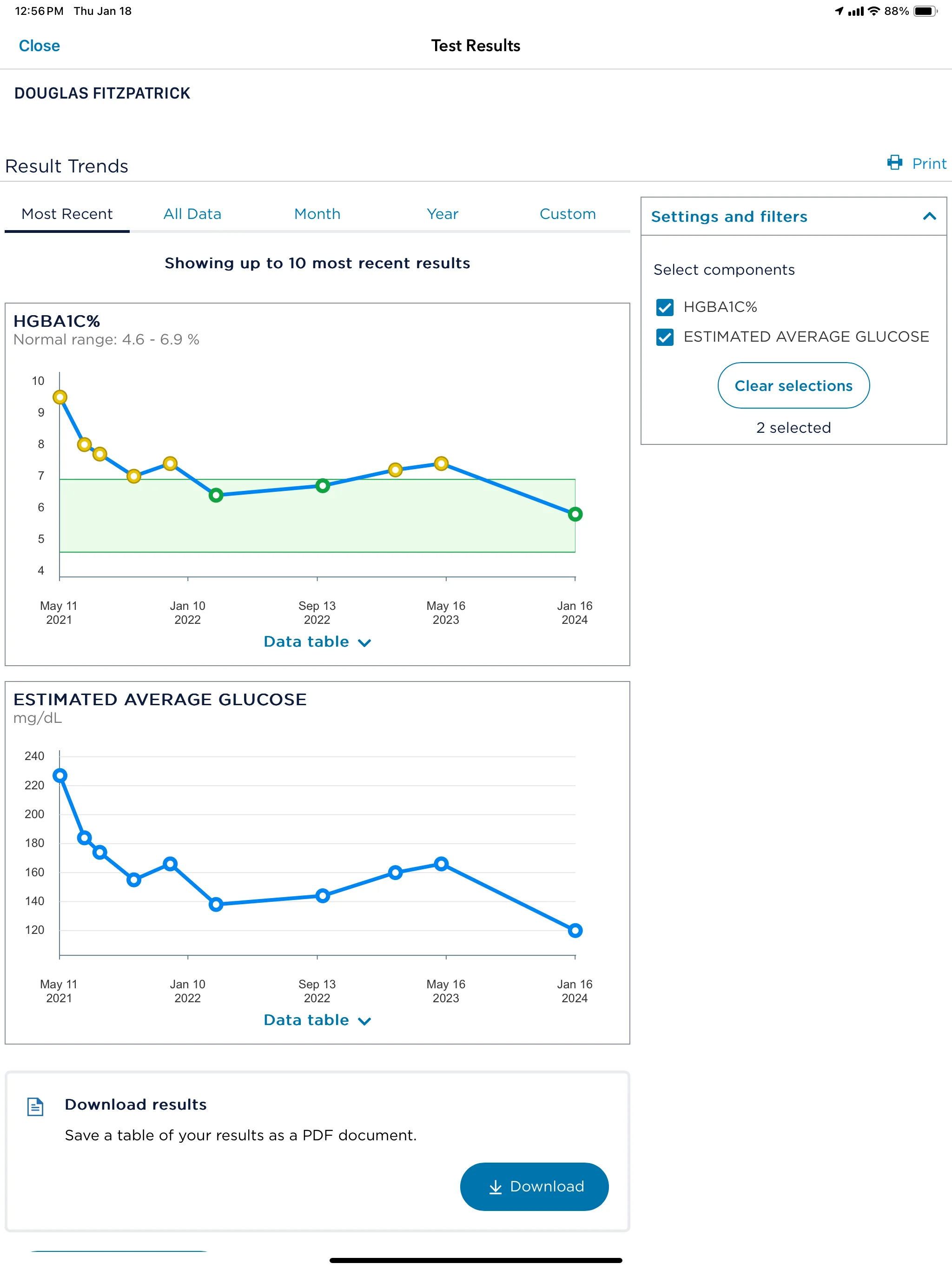The width and height of the screenshot is (952, 1270).
Task: Click the cellular signal bars icon
Action: (x=855, y=11)
